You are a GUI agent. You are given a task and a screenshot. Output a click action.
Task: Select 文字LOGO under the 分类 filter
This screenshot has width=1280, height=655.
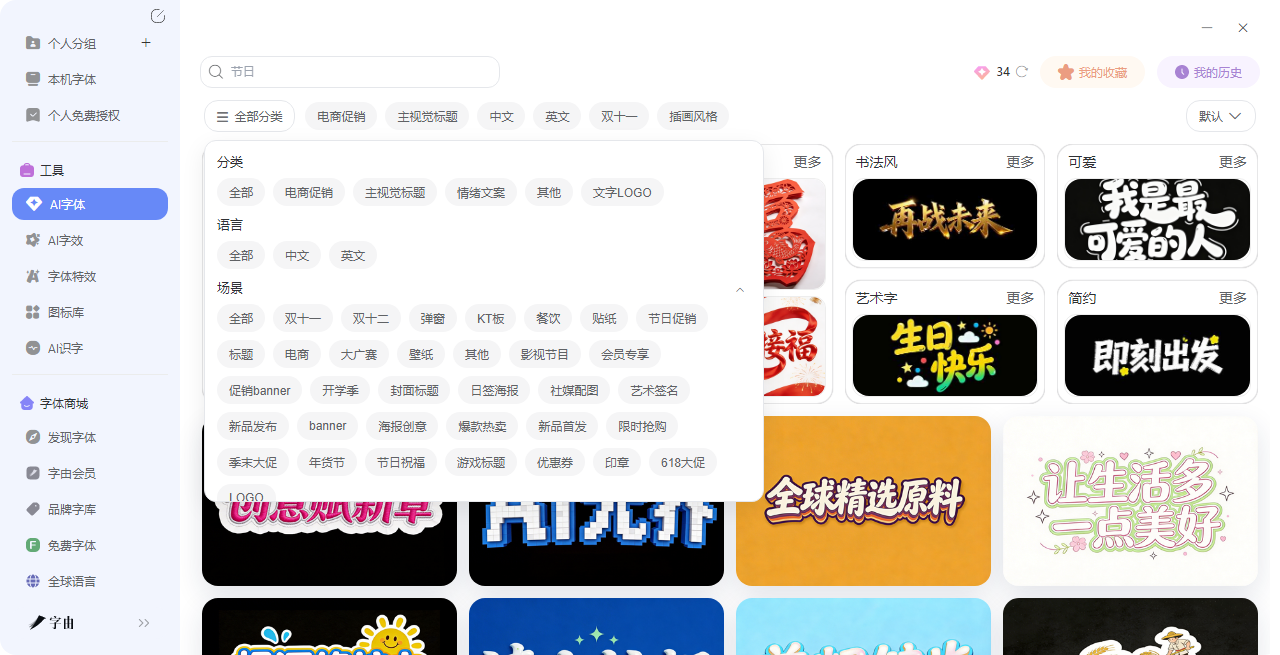click(621, 192)
